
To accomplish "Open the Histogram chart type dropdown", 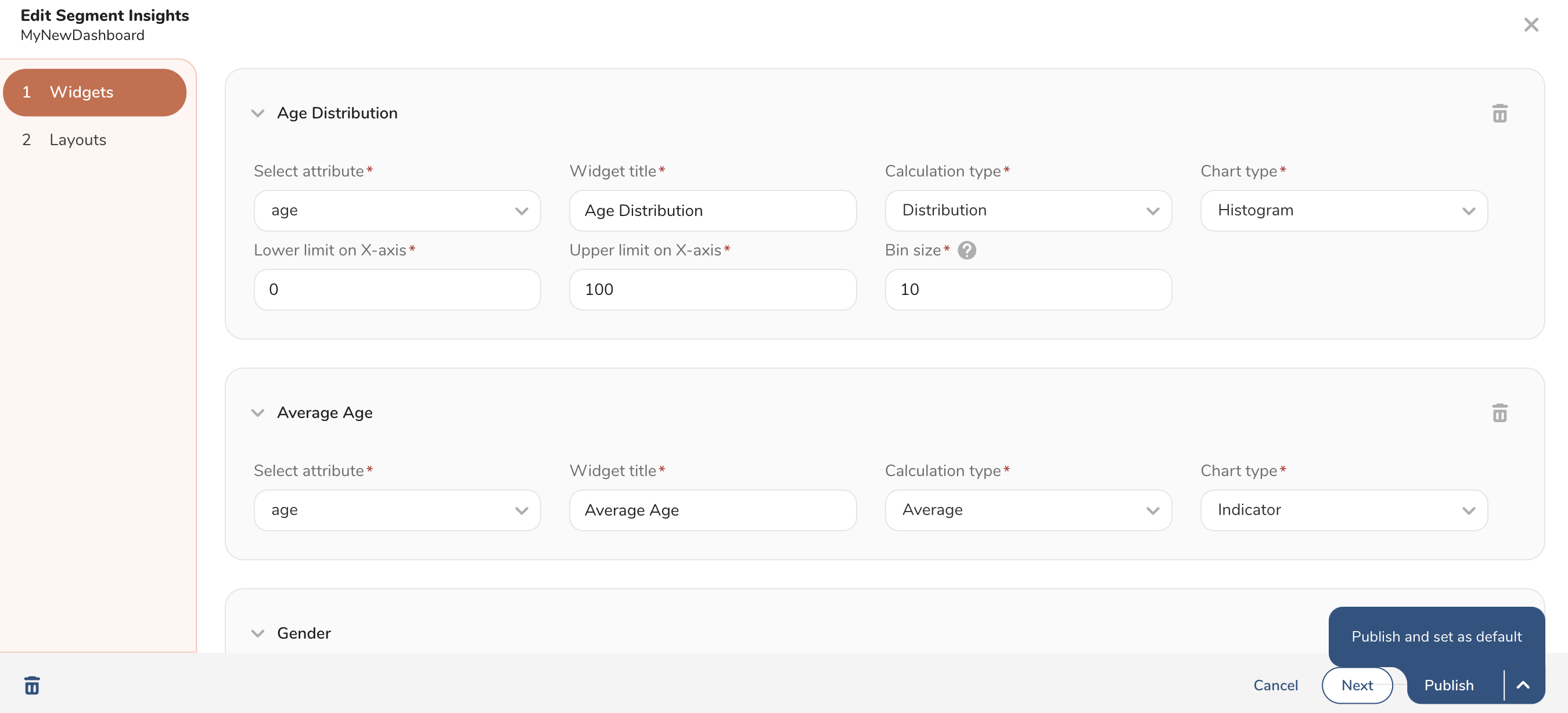I will coord(1343,211).
